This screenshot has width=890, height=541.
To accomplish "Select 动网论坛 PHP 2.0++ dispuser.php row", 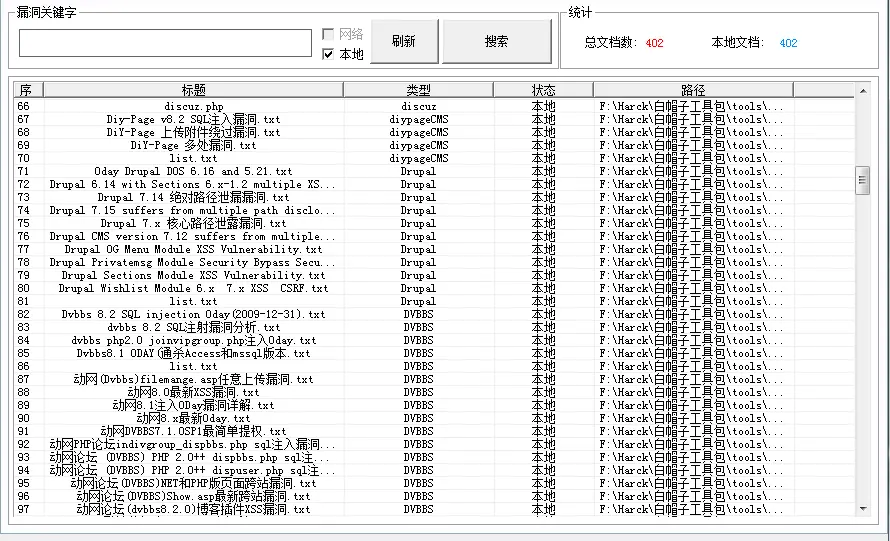I will [x=192, y=472].
